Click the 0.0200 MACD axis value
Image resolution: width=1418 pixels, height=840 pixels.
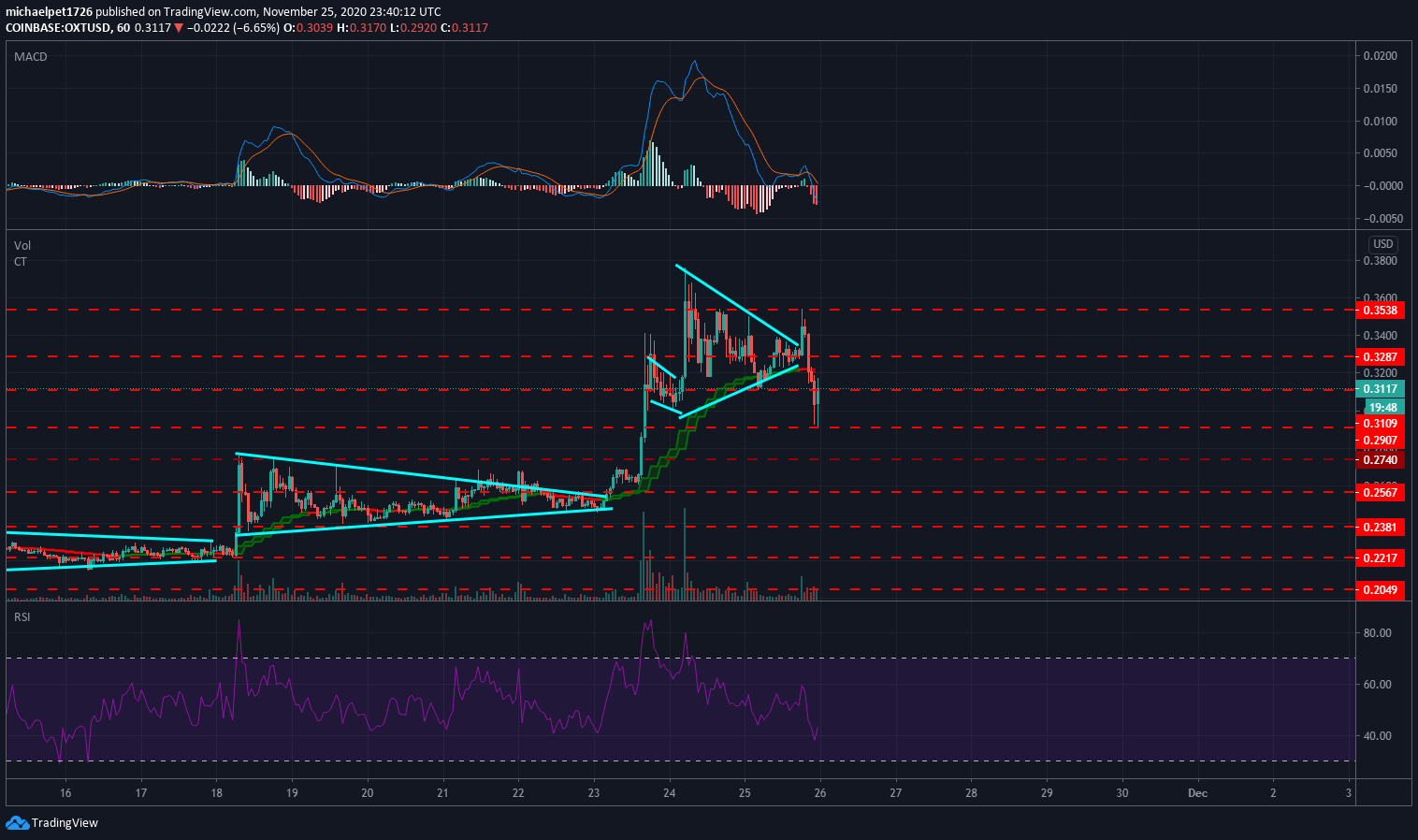coord(1380,56)
